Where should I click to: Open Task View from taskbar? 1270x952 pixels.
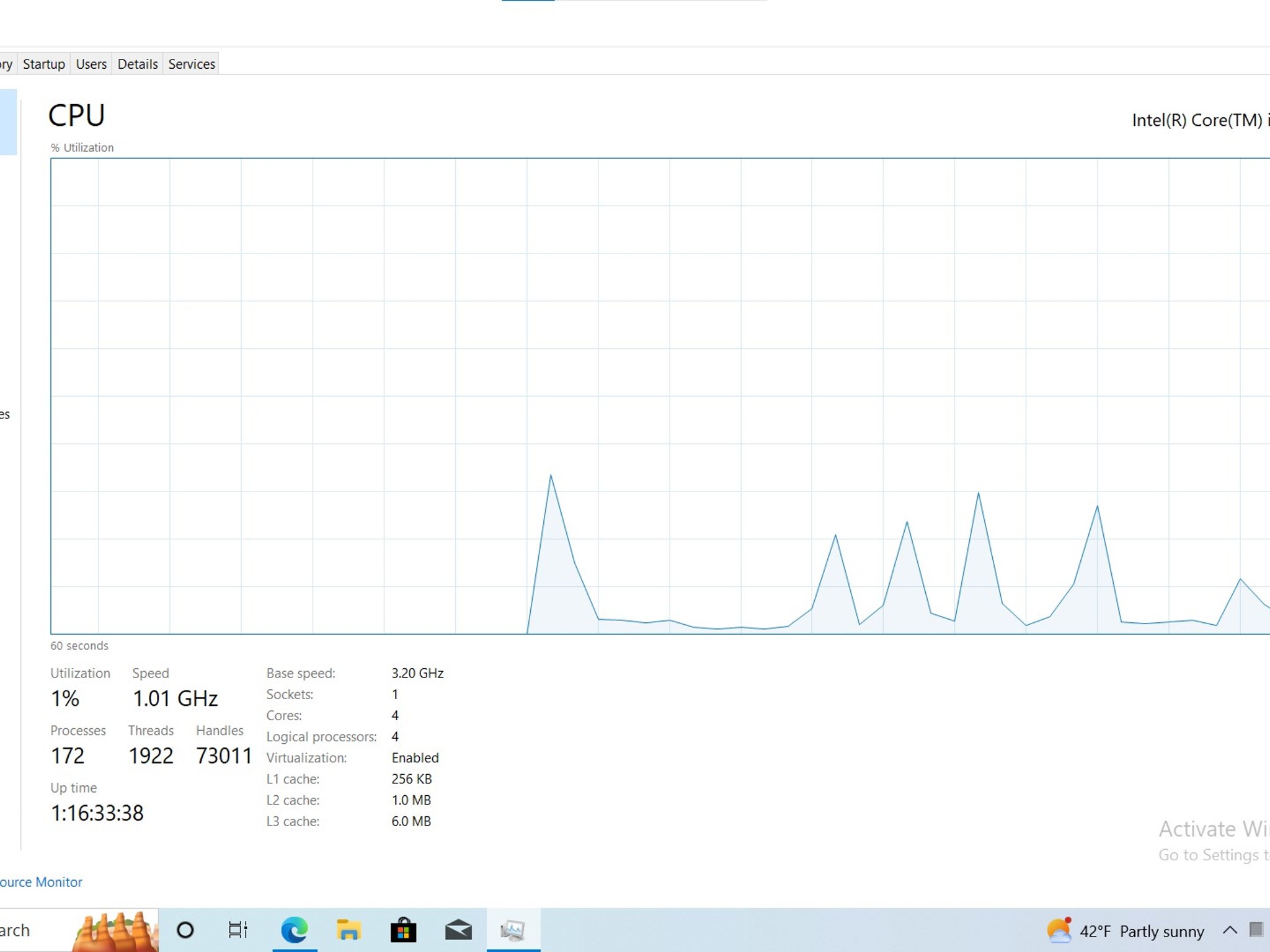tap(238, 930)
